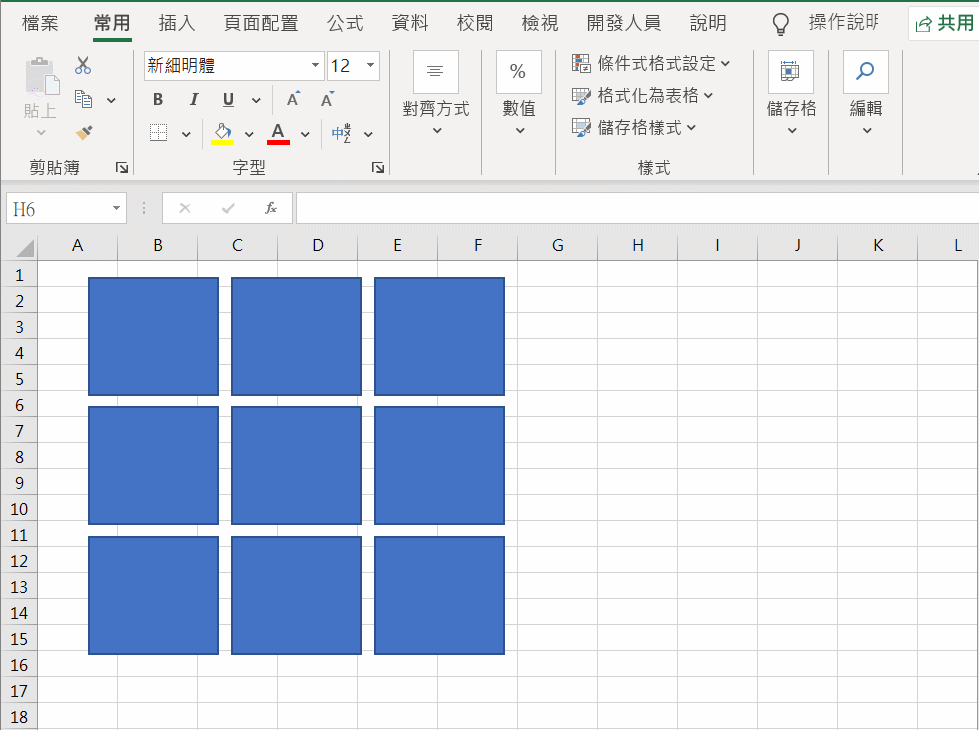Toggle Underline formatting

228,100
